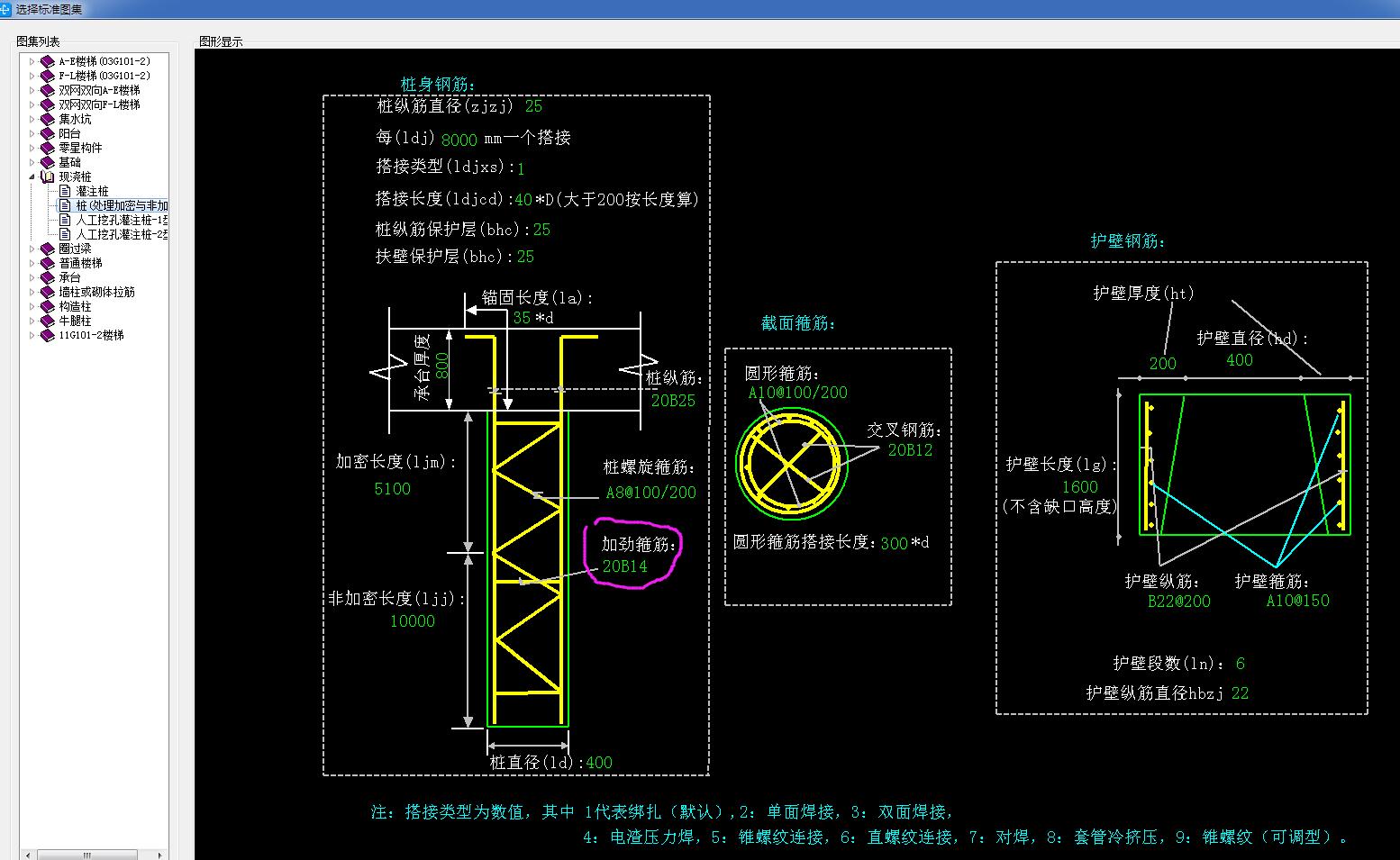Screen dimensions: 1400x860
Task: Expand the A-E楼梯 (03G101-2) node
Action: click(32, 61)
